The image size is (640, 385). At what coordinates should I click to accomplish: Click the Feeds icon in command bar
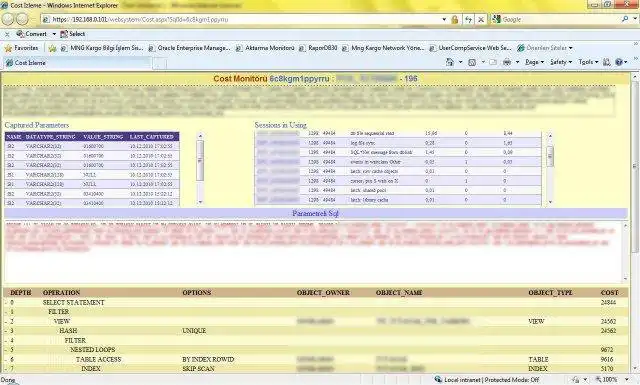click(472, 62)
